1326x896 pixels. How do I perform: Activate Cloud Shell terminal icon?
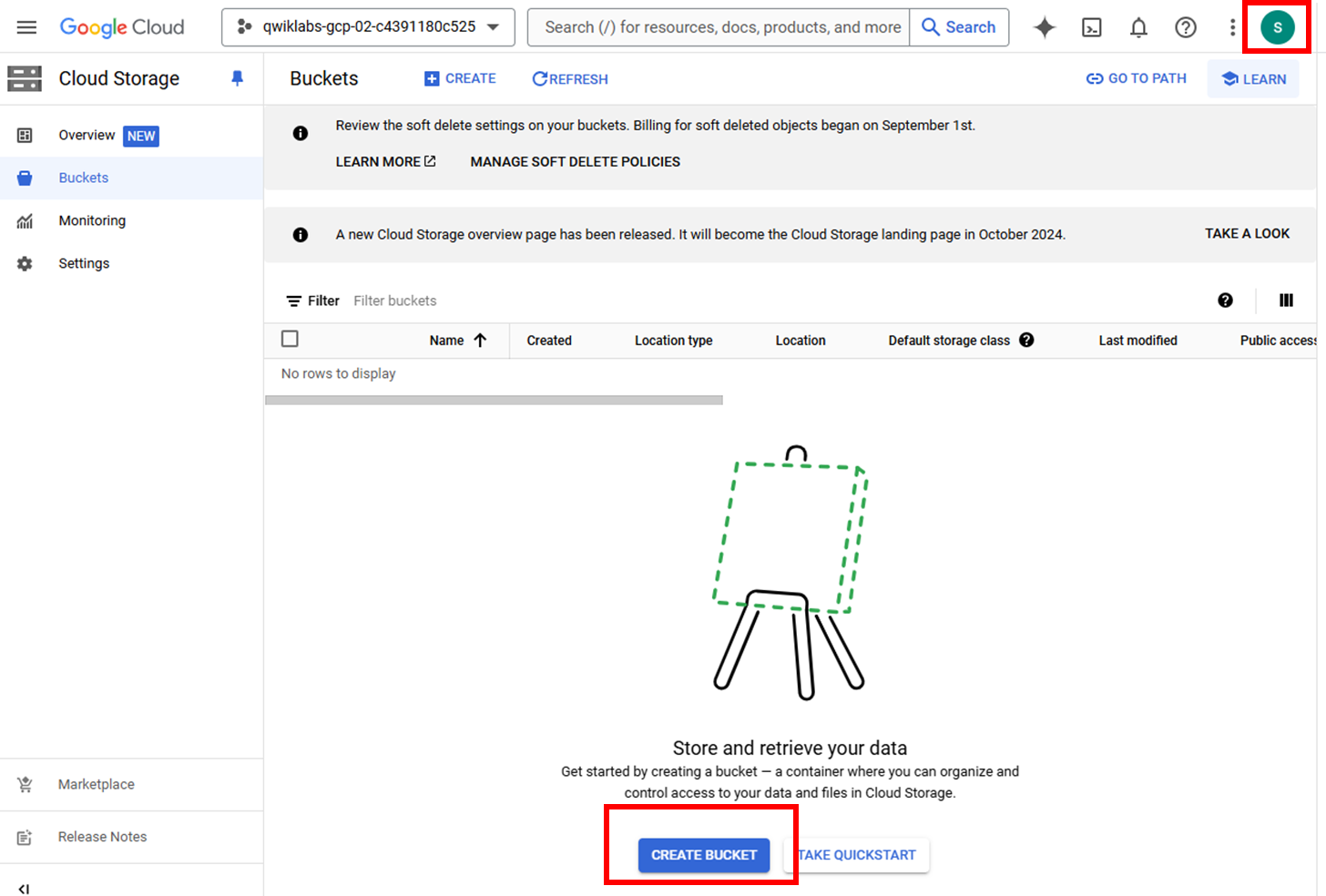pos(1091,27)
